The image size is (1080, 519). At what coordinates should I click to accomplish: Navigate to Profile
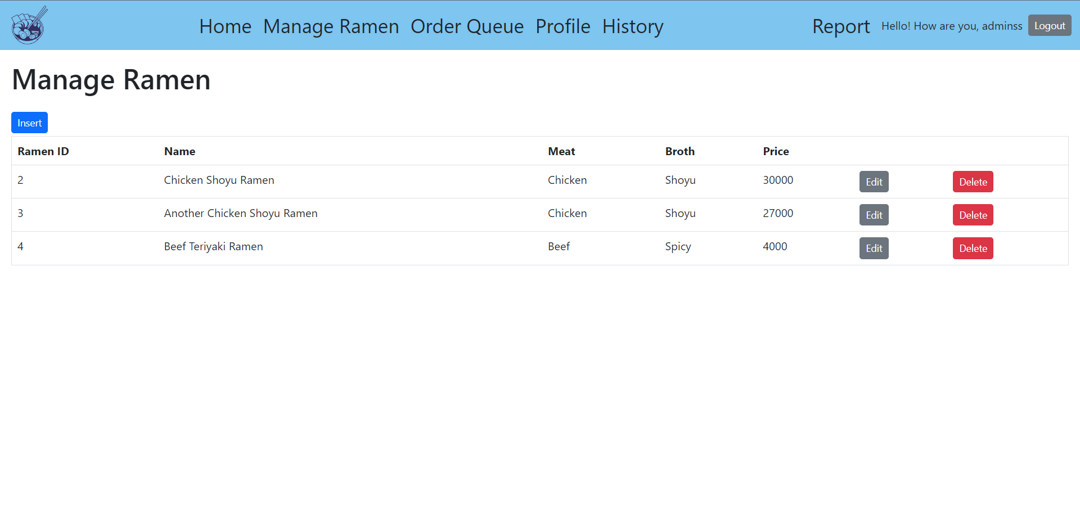coord(563,26)
